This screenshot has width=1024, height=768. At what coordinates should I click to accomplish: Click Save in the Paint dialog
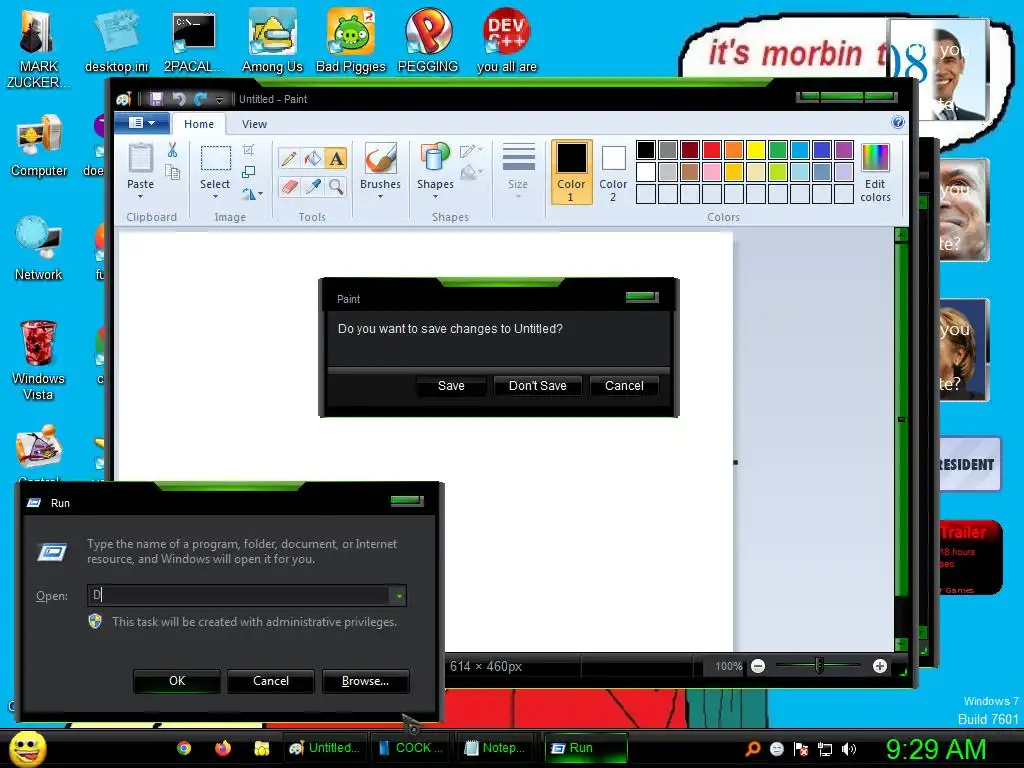[451, 385]
